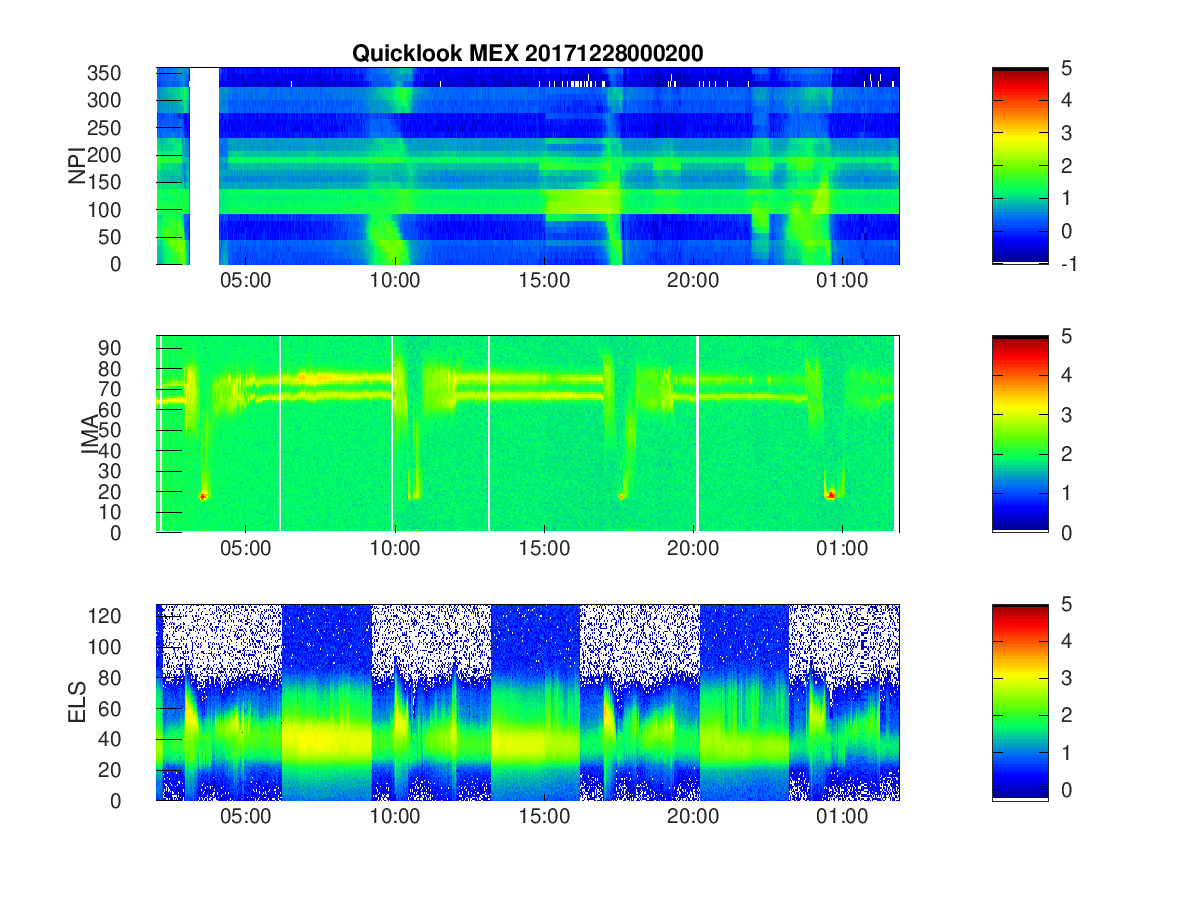This screenshot has width=1200, height=900.
Task: Click the ELS panel's color scale bar
Action: [x=1020, y=702]
